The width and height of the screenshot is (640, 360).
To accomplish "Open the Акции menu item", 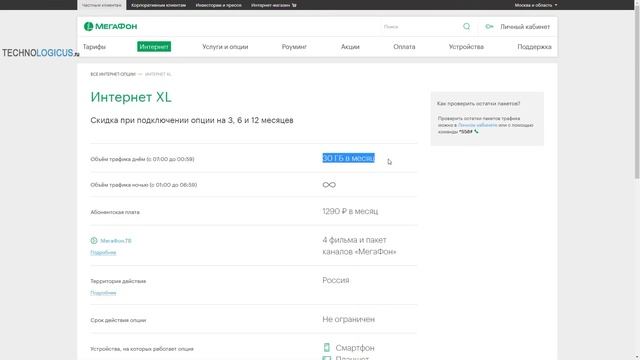I will pos(350,47).
